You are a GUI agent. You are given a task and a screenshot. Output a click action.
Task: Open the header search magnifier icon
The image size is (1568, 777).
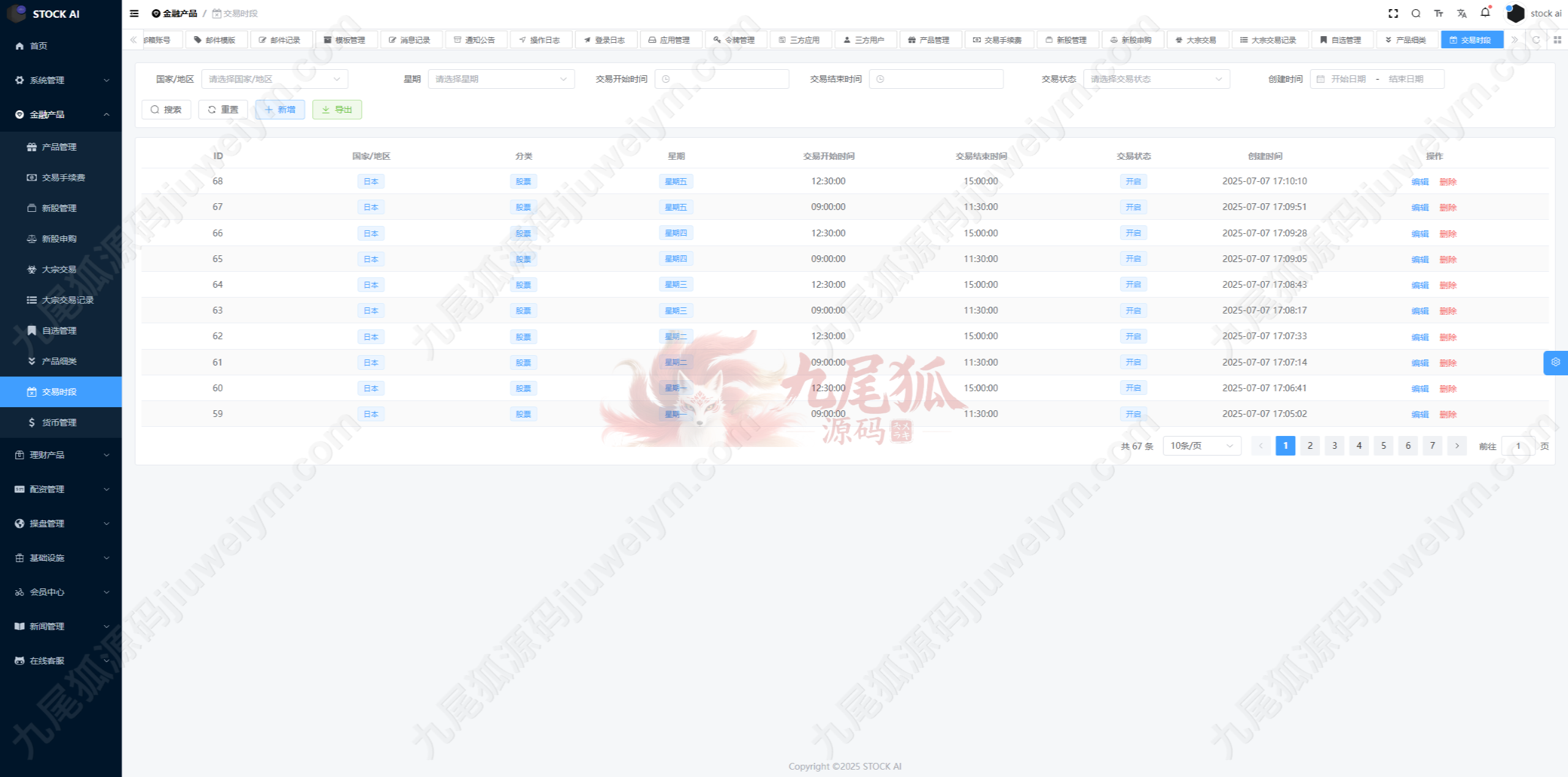point(1415,13)
